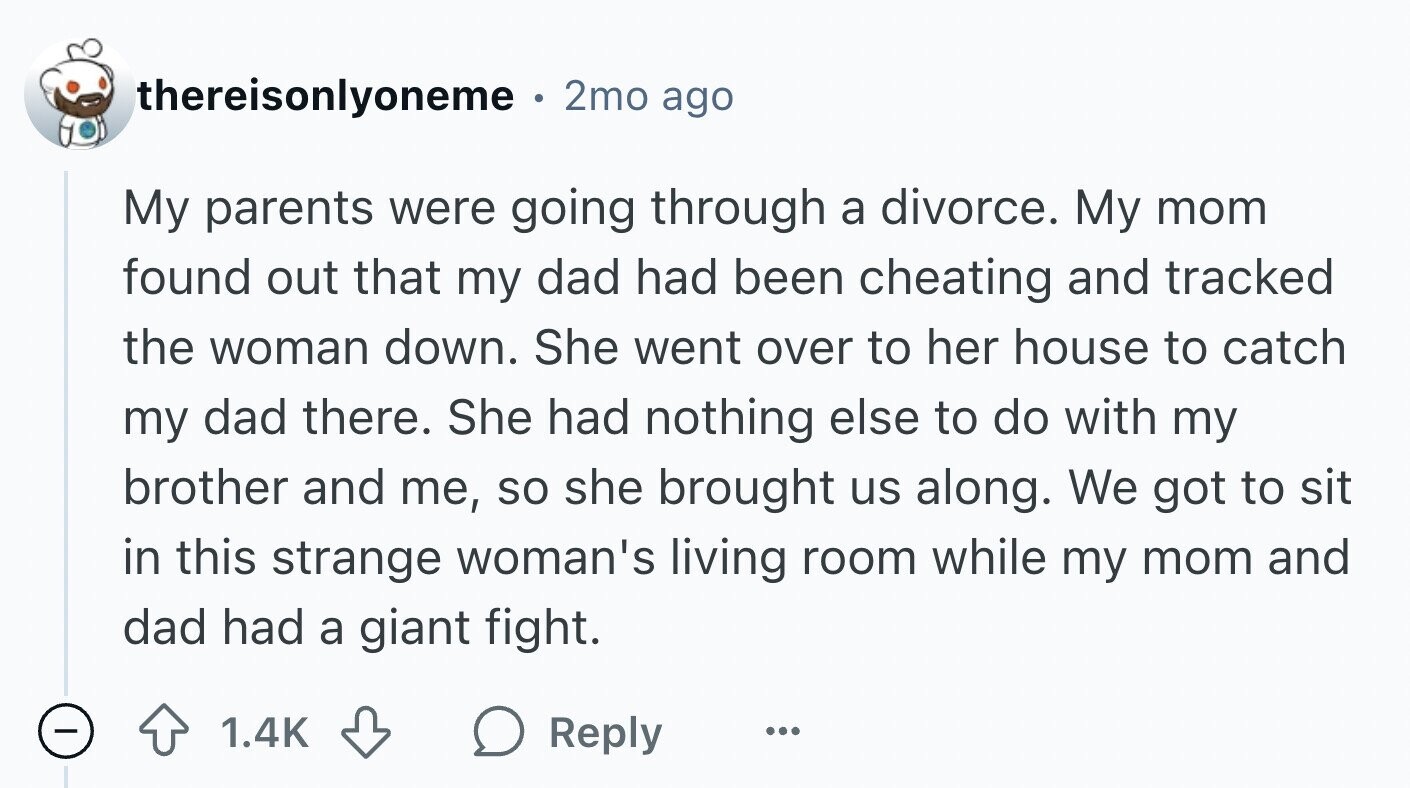Click the final line 'dad had a giant fight.'
Viewport: 1410px width, 788px height.
pyautogui.click(x=362, y=628)
